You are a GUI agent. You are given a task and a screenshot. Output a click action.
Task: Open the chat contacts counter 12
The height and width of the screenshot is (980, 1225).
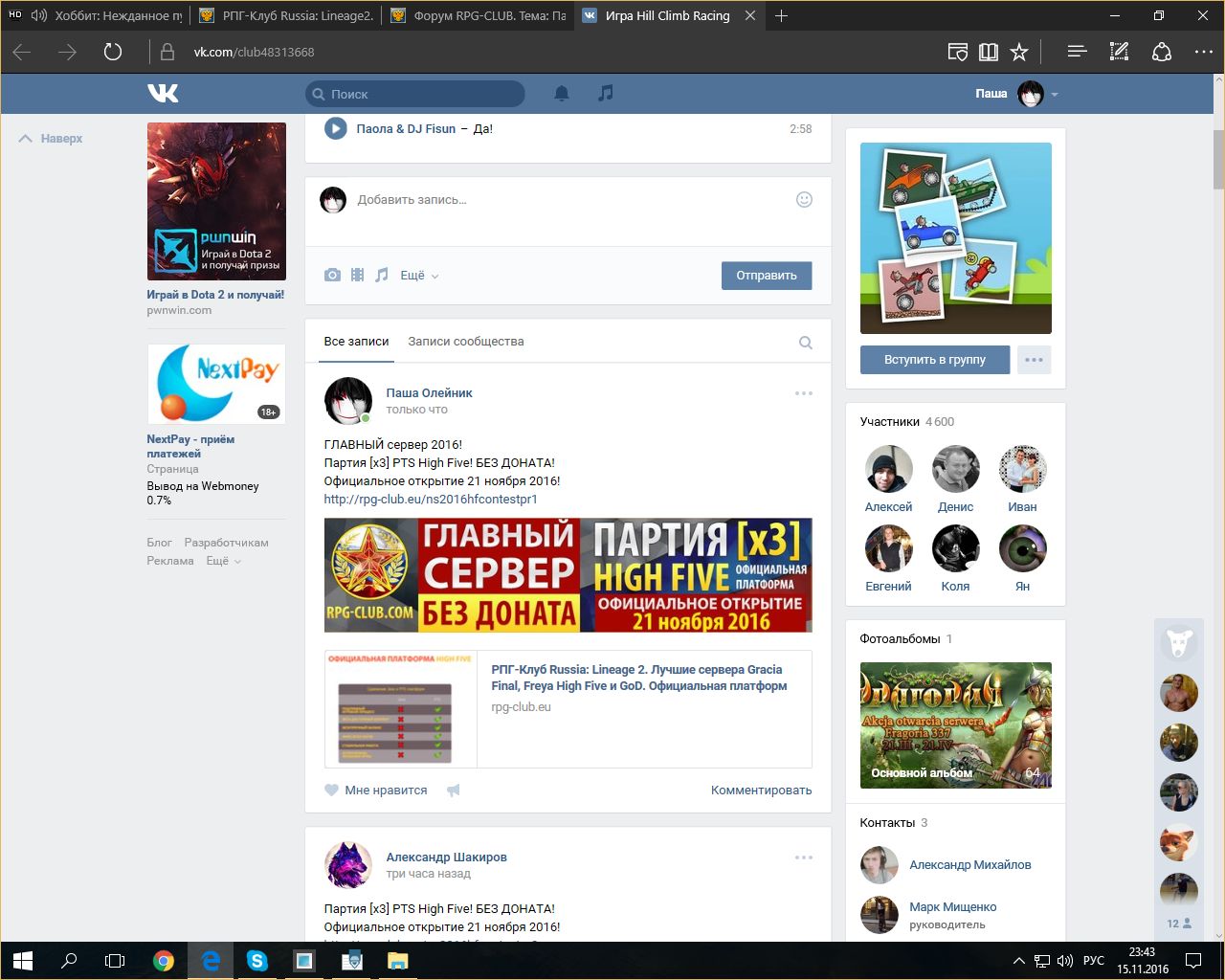(x=1179, y=924)
